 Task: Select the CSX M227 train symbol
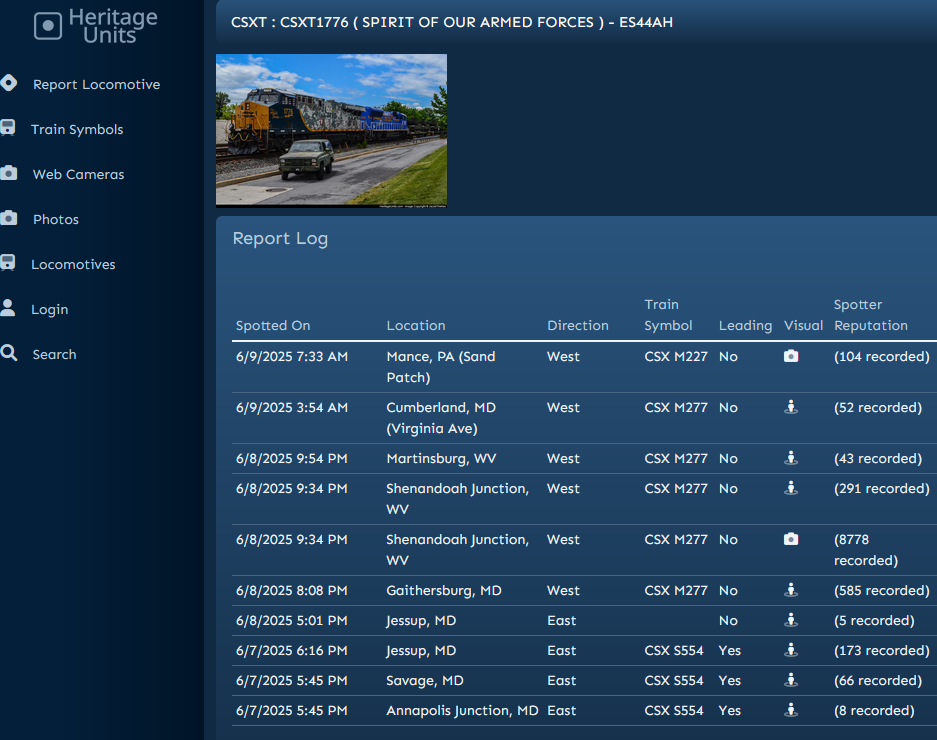(x=676, y=356)
